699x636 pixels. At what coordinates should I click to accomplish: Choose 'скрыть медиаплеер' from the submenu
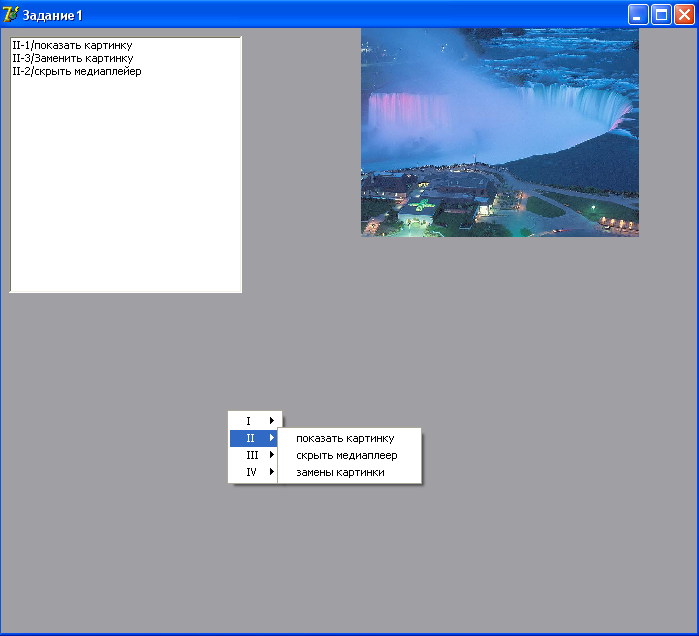pyautogui.click(x=350, y=455)
